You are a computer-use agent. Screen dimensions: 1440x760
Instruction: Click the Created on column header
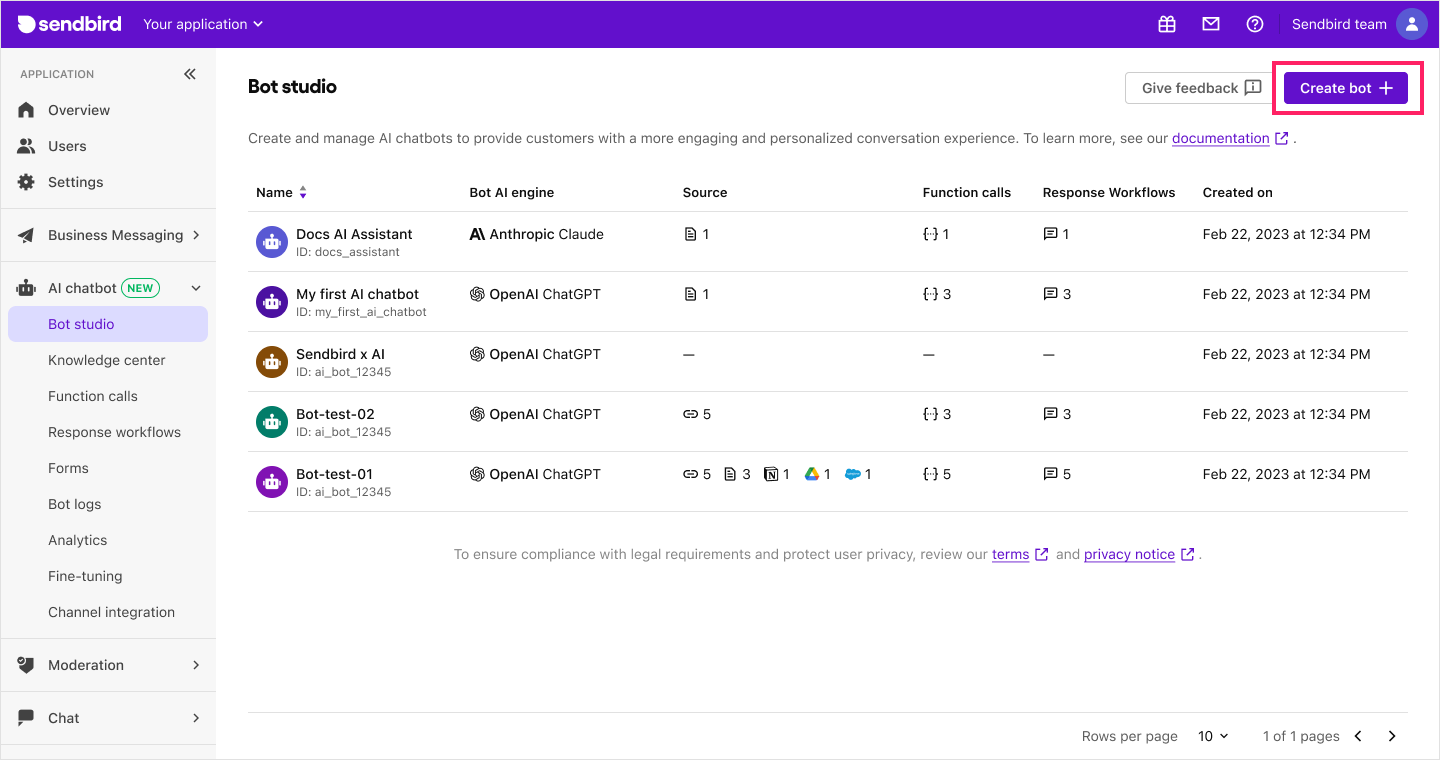(x=1237, y=192)
